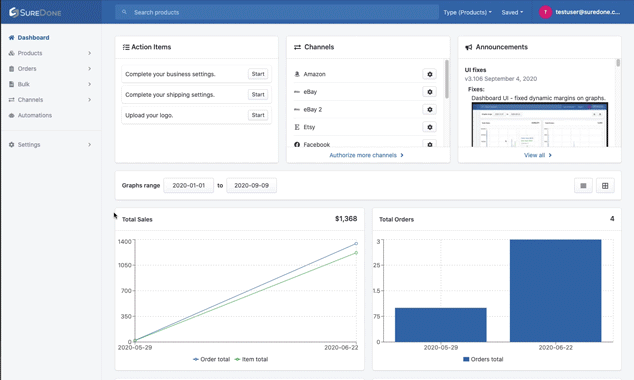Click the Orders sidebar icon

[x=11, y=69]
